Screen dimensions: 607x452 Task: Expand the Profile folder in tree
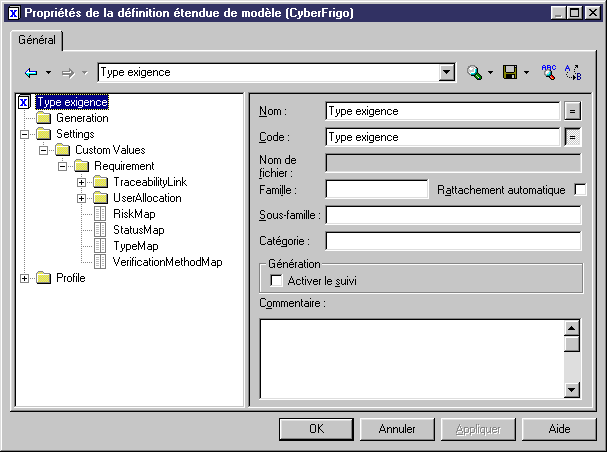pos(25,278)
